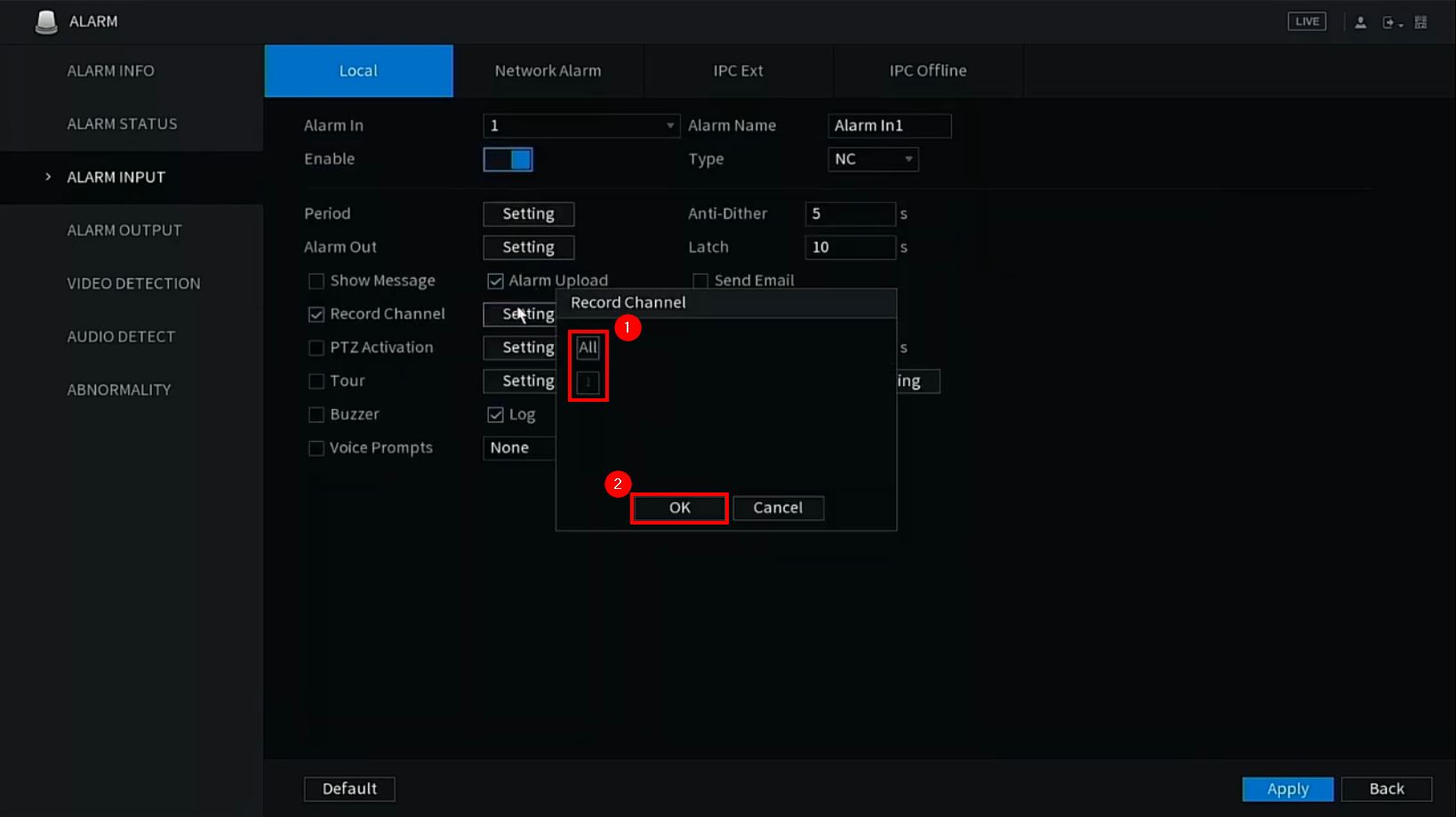
Task: Uncheck the Log checkbox
Action: 495,414
